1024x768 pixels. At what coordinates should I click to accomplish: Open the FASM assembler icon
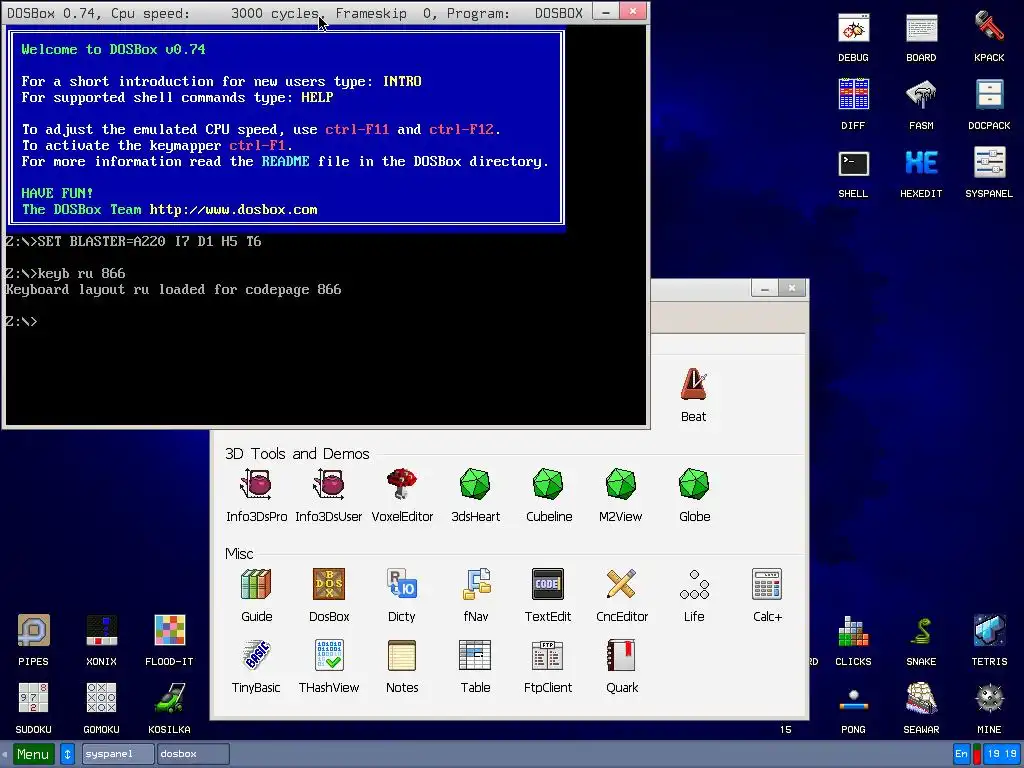pos(921,104)
